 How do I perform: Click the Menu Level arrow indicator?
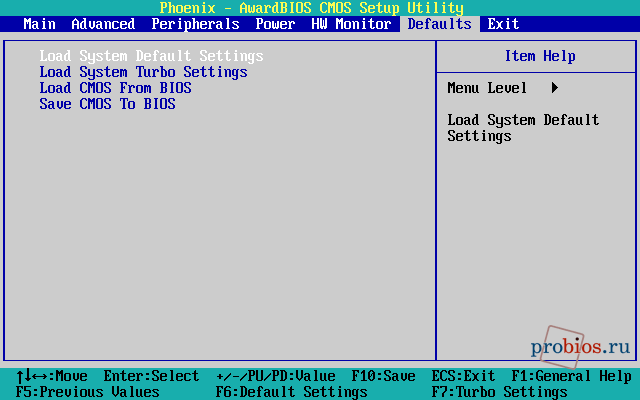[555, 88]
